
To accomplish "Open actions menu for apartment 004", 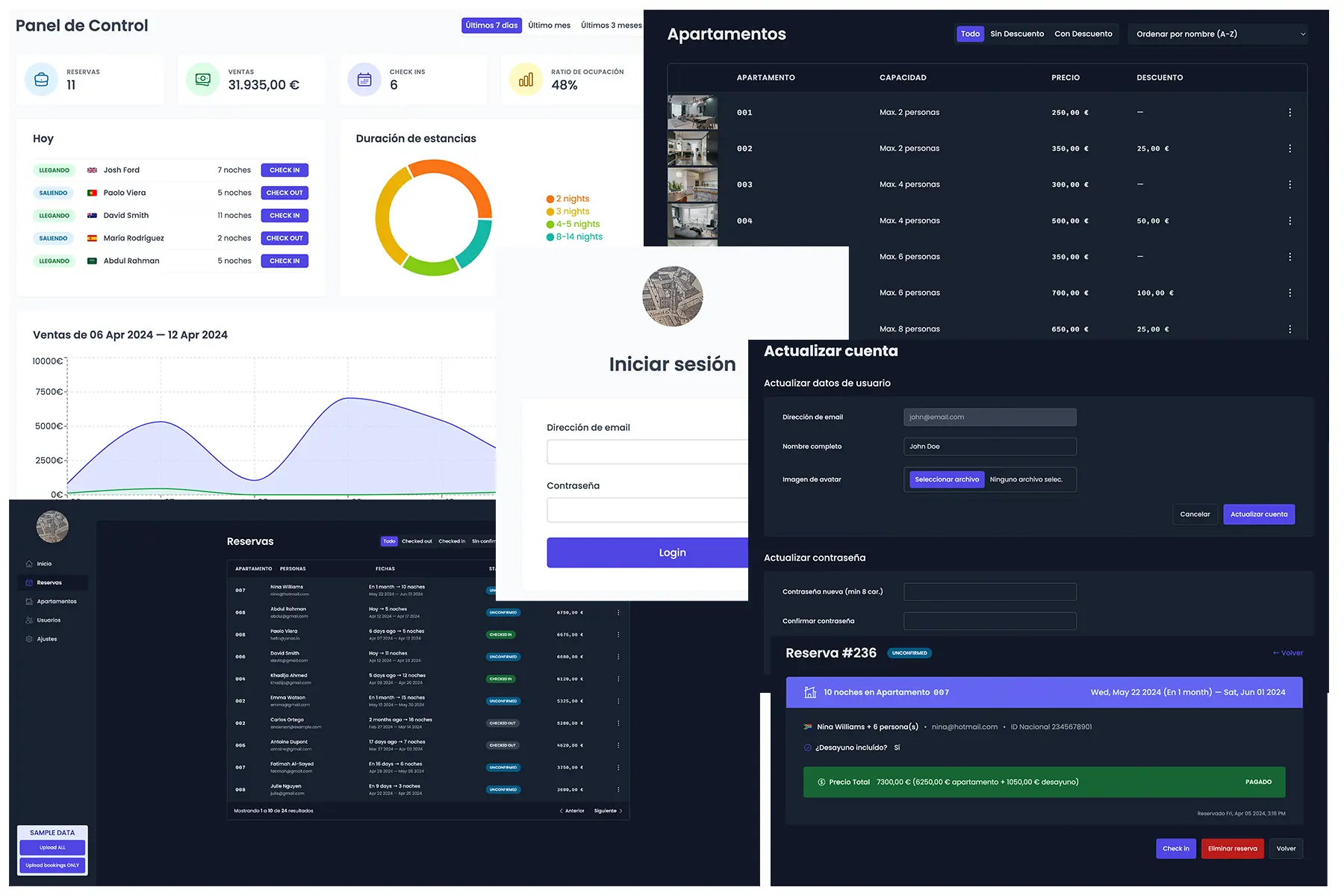I will coord(1289,221).
